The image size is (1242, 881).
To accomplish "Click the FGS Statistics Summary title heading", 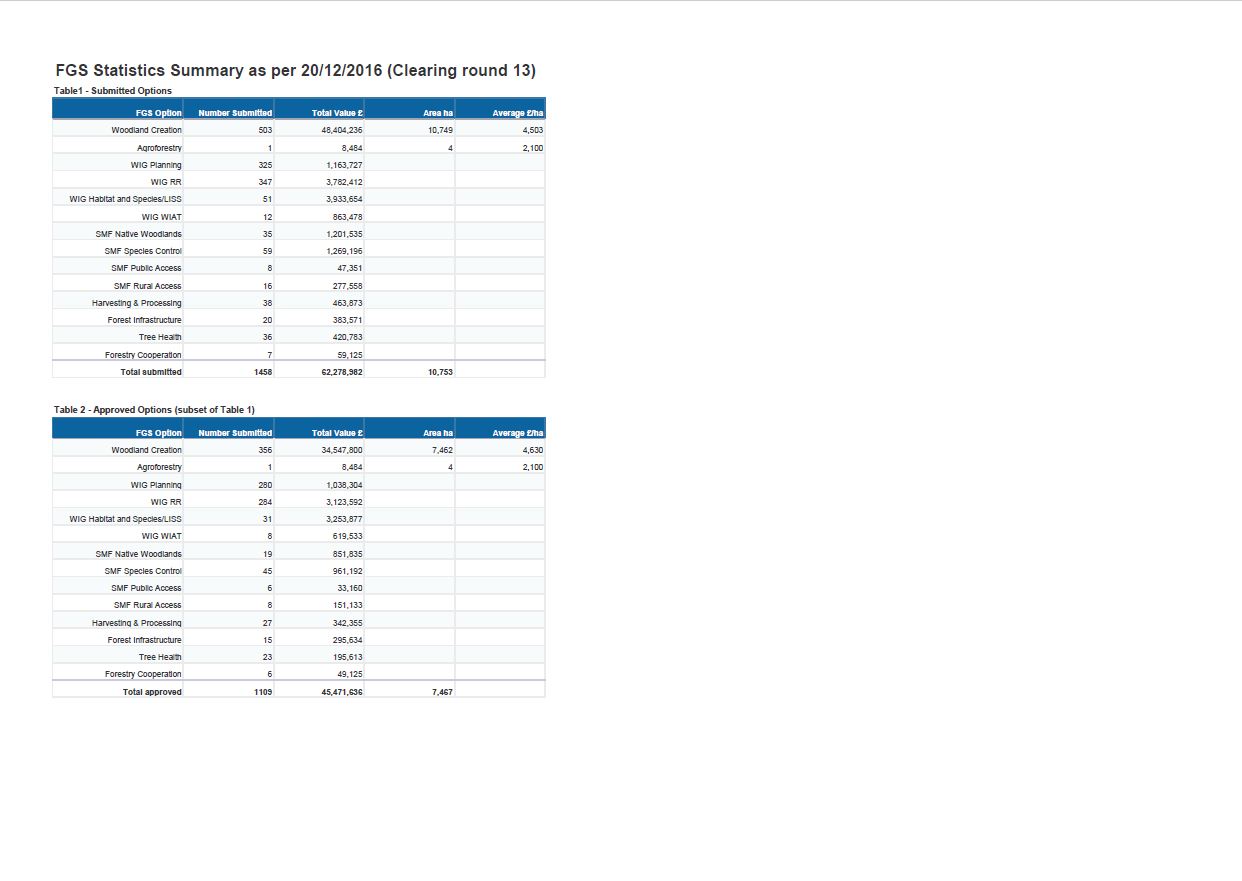I will point(296,71).
